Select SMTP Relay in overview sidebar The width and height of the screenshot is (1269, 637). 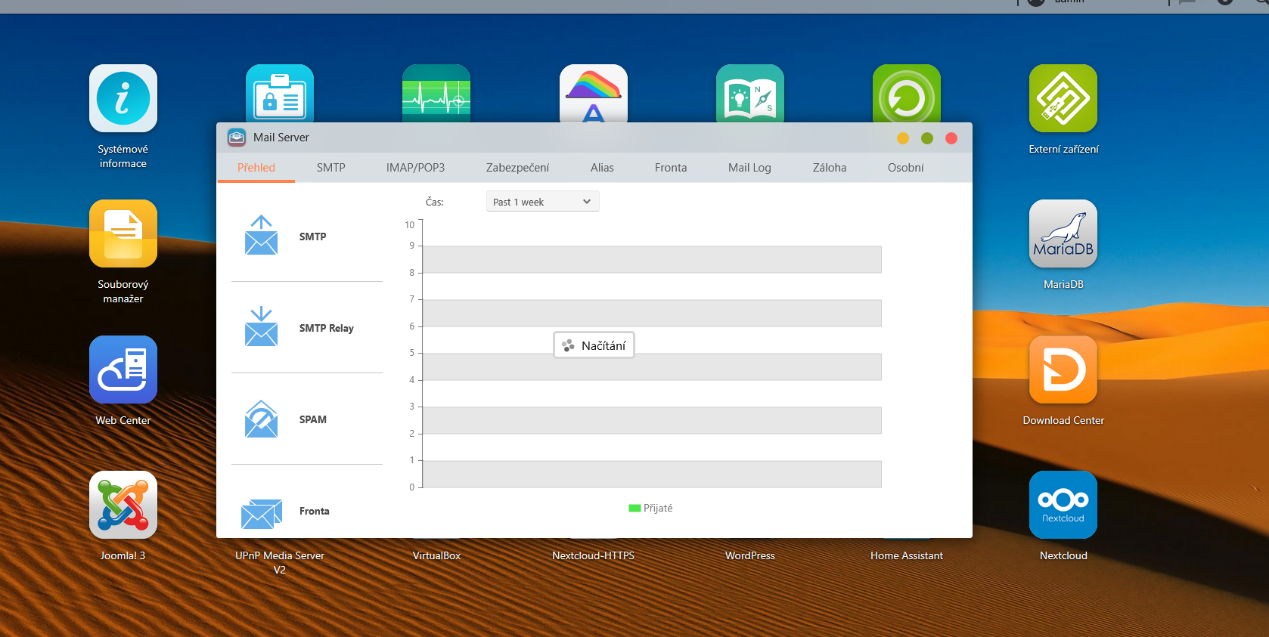325,328
